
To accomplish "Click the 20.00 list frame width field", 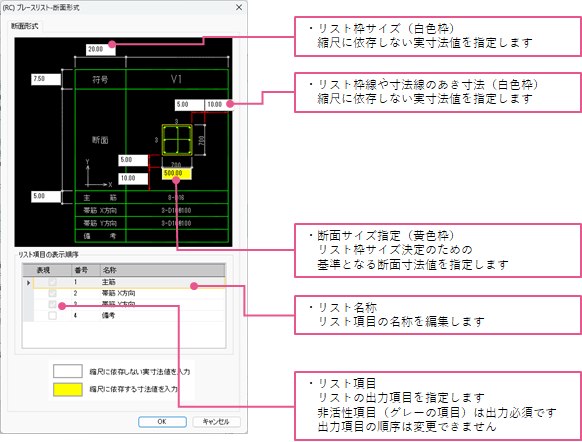I will click(101, 49).
